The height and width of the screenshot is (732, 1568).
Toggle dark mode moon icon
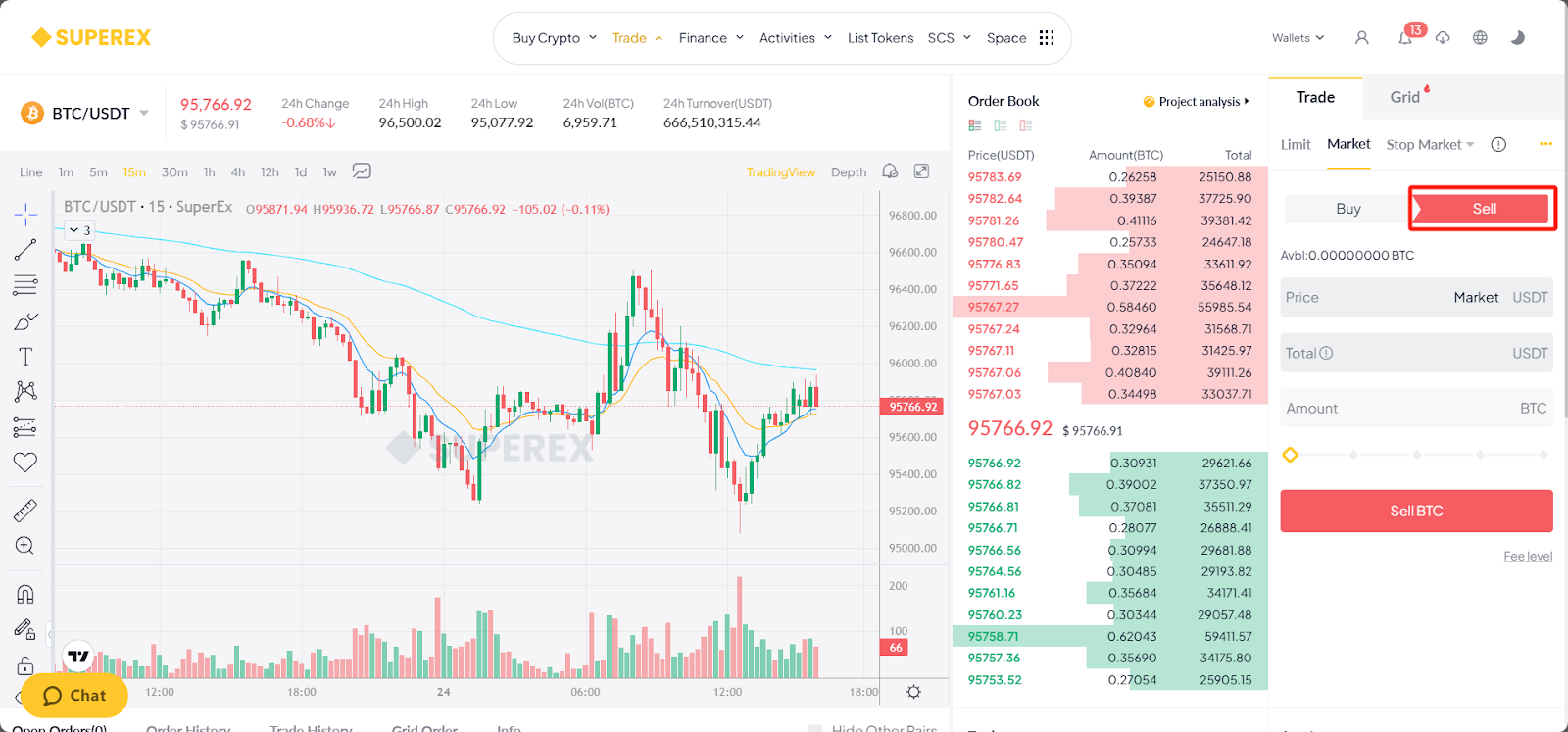pos(1518,38)
